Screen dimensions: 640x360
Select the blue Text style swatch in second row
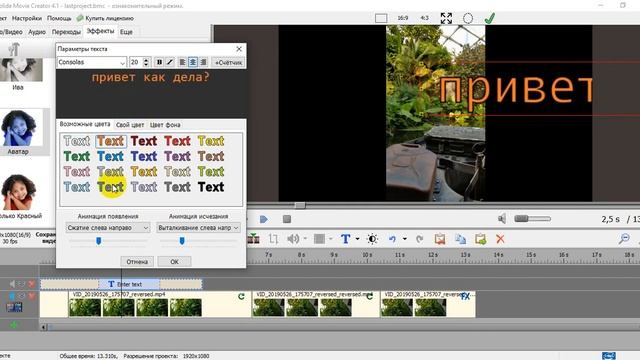click(x=110, y=156)
